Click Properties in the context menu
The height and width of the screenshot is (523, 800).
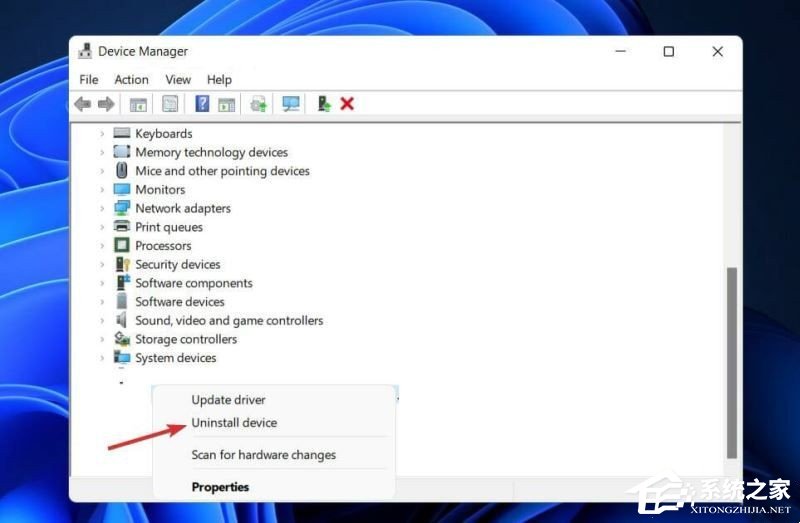(220, 487)
